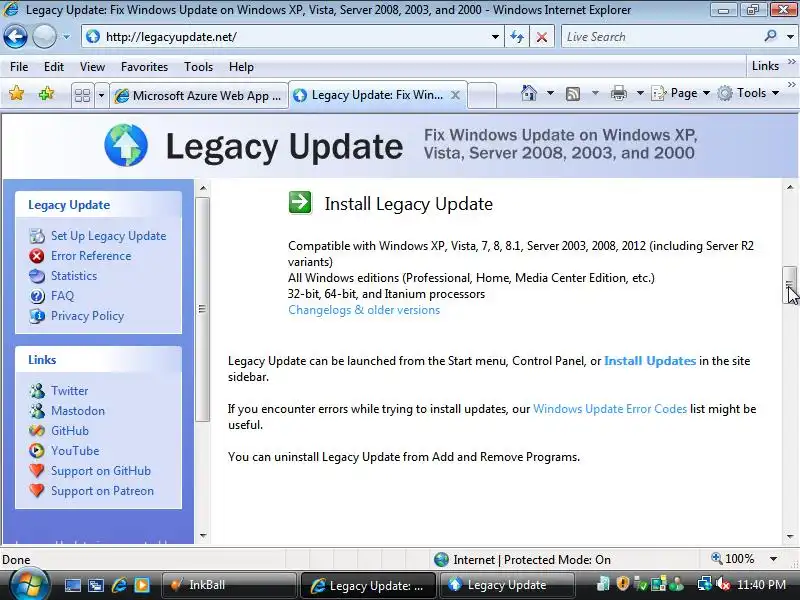This screenshot has width=800, height=600.
Task: Launch Internet Explorer from quick launch
Action: click(x=119, y=585)
